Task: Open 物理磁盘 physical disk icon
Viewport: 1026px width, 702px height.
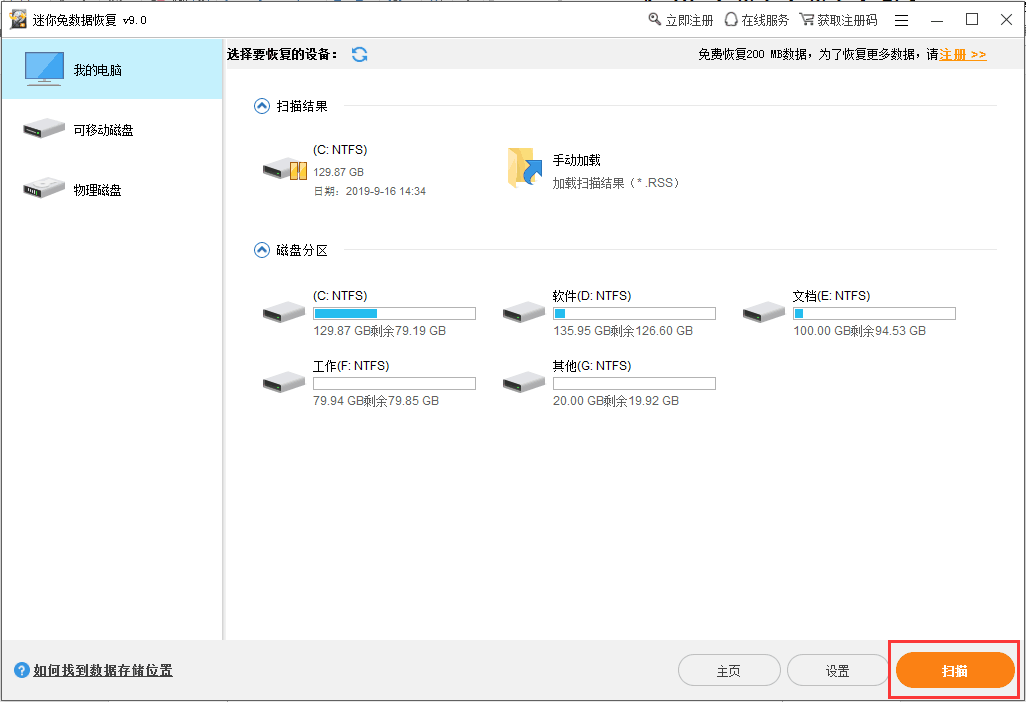Action: [x=44, y=188]
